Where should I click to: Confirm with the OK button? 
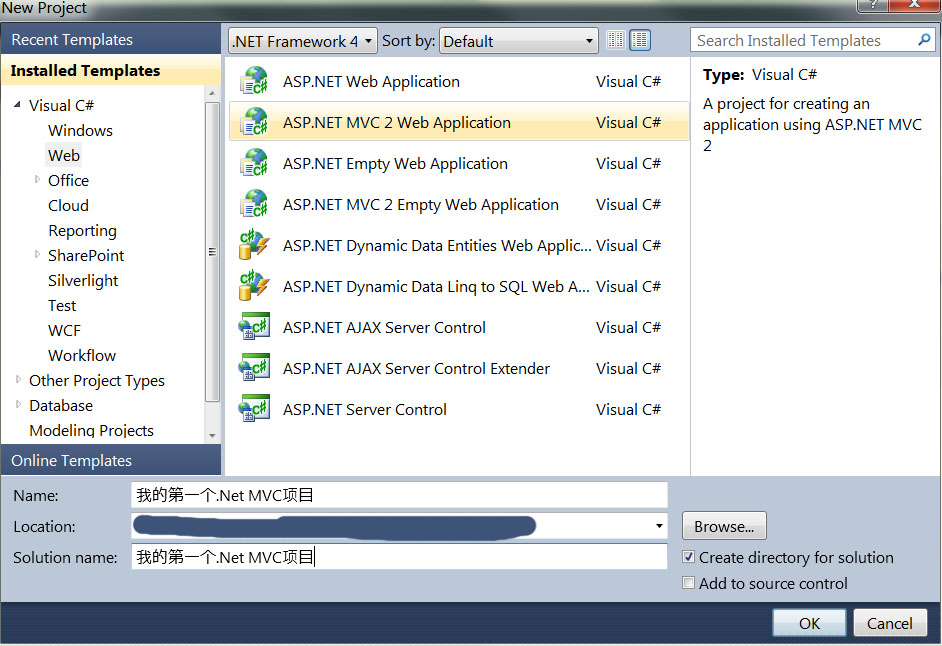point(809,623)
